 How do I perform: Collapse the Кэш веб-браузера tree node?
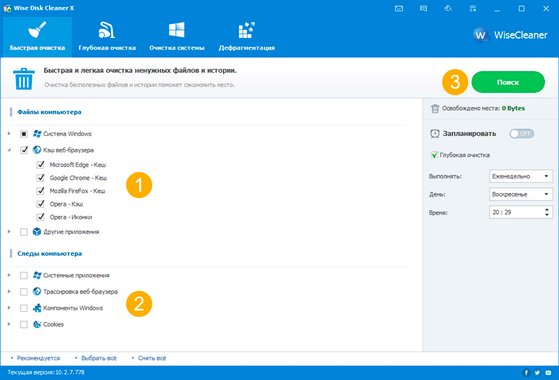click(9, 150)
